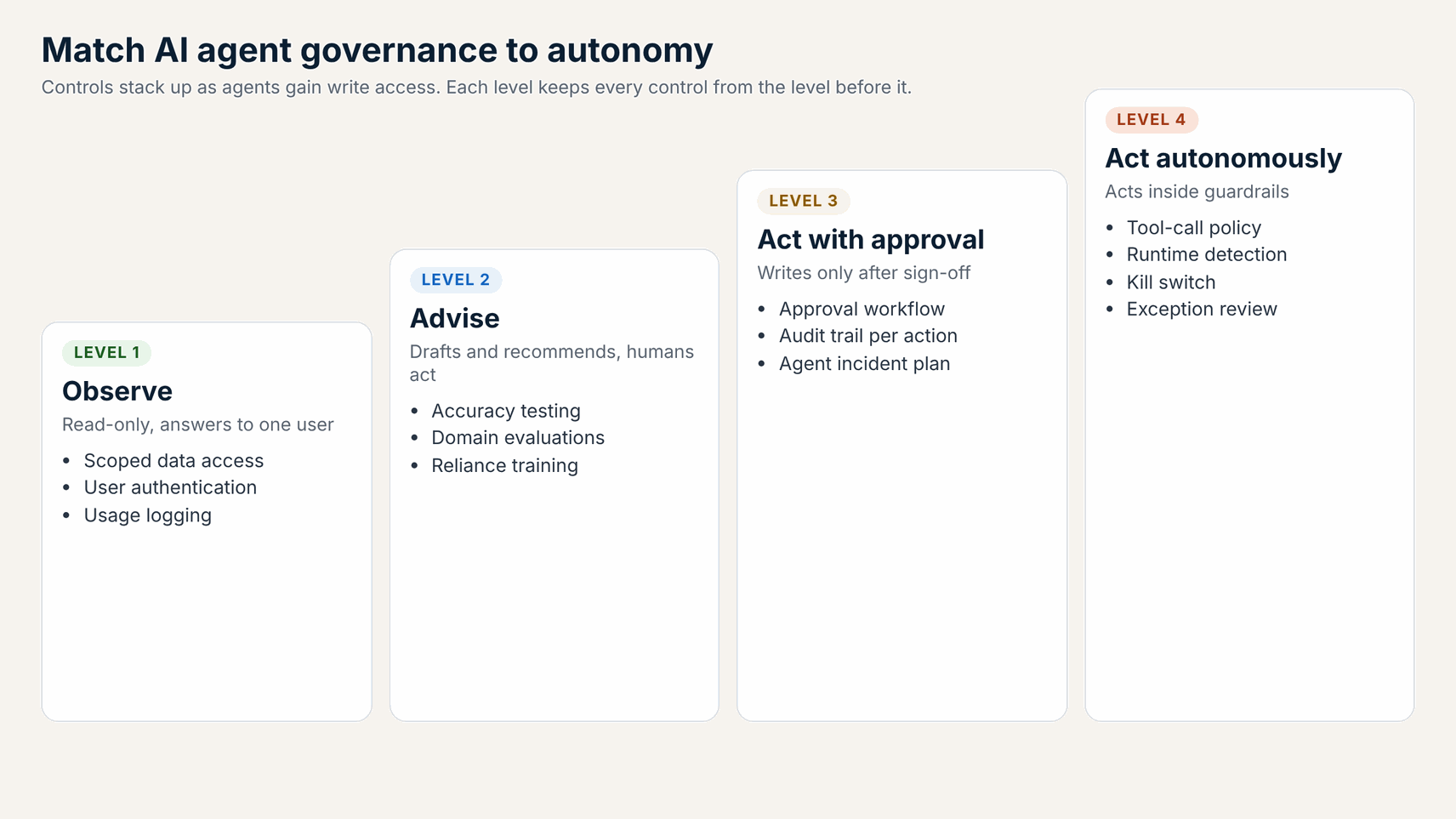Viewport: 1456px width, 819px height.
Task: Select the "LEVEL 3" amber badge
Action: 804,201
